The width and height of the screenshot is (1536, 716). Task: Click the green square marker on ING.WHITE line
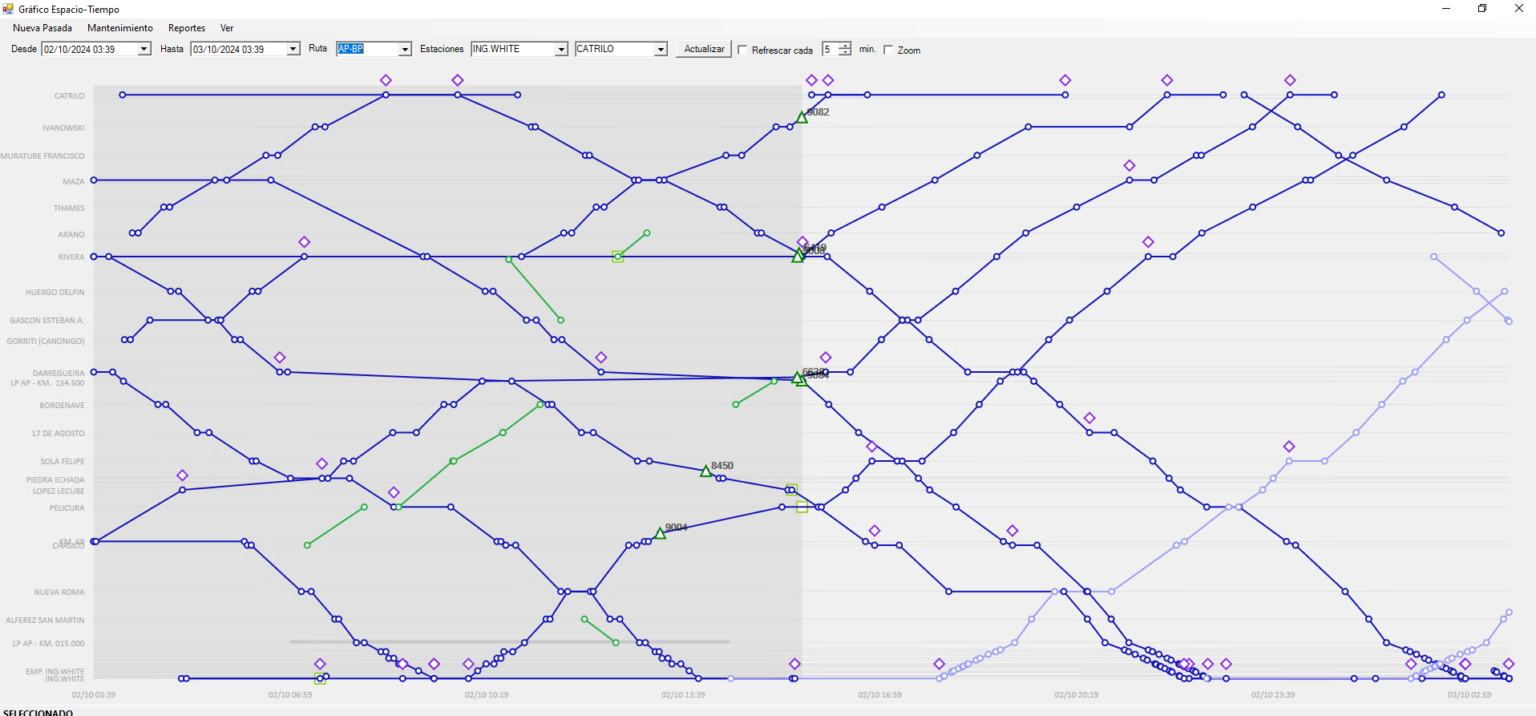[x=320, y=679]
